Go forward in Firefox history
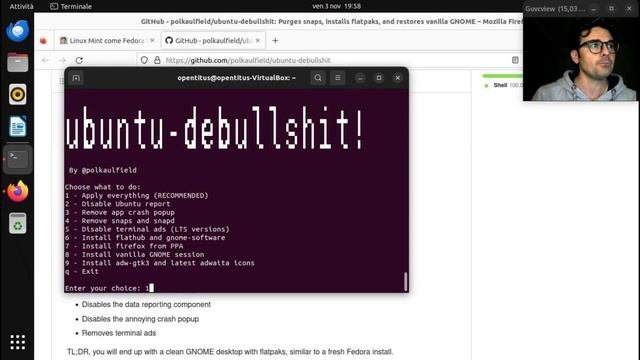This screenshot has width=640, height=360. pos(62,60)
